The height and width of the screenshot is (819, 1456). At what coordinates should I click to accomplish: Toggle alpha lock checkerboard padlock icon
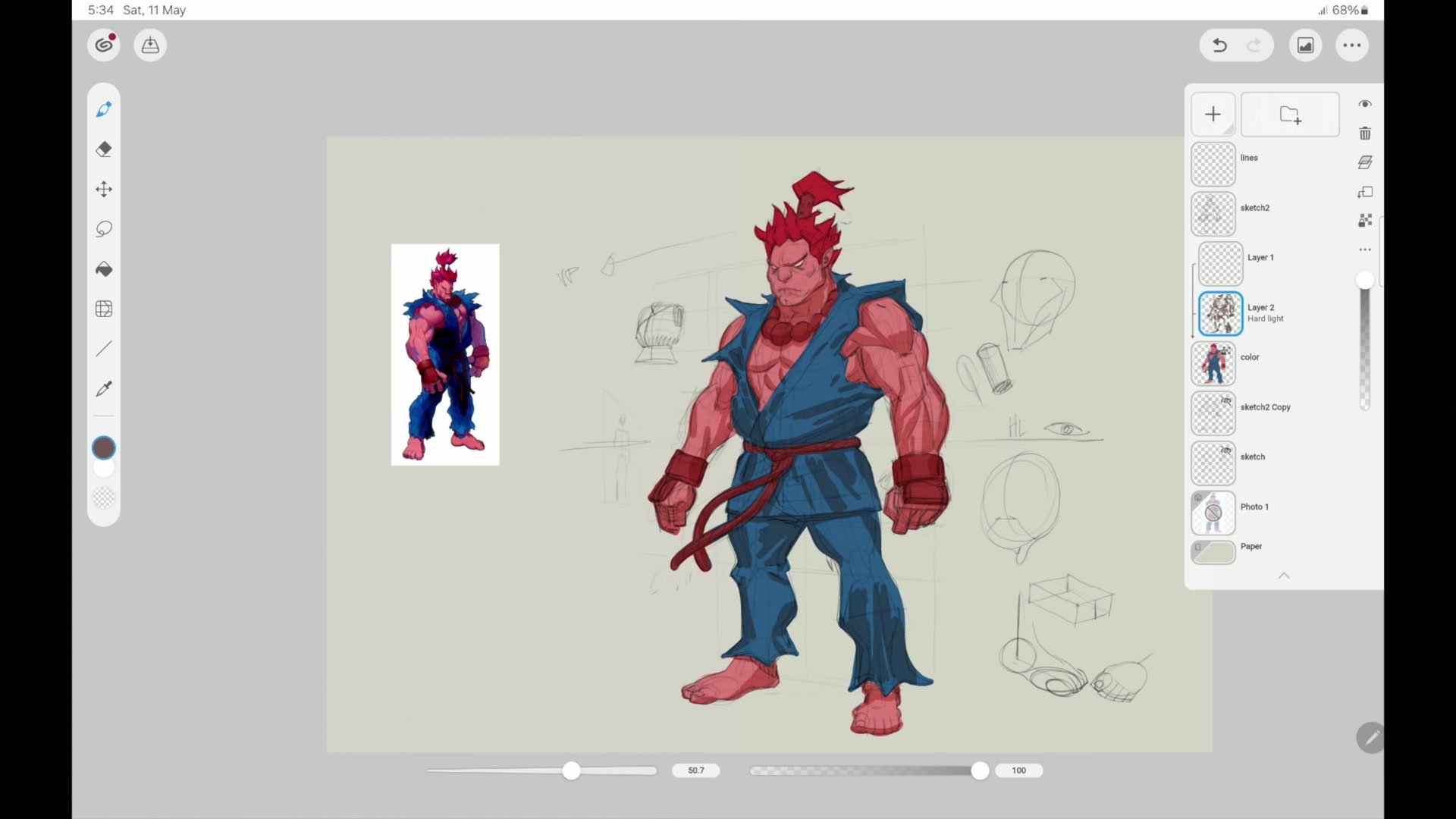[x=1365, y=221]
